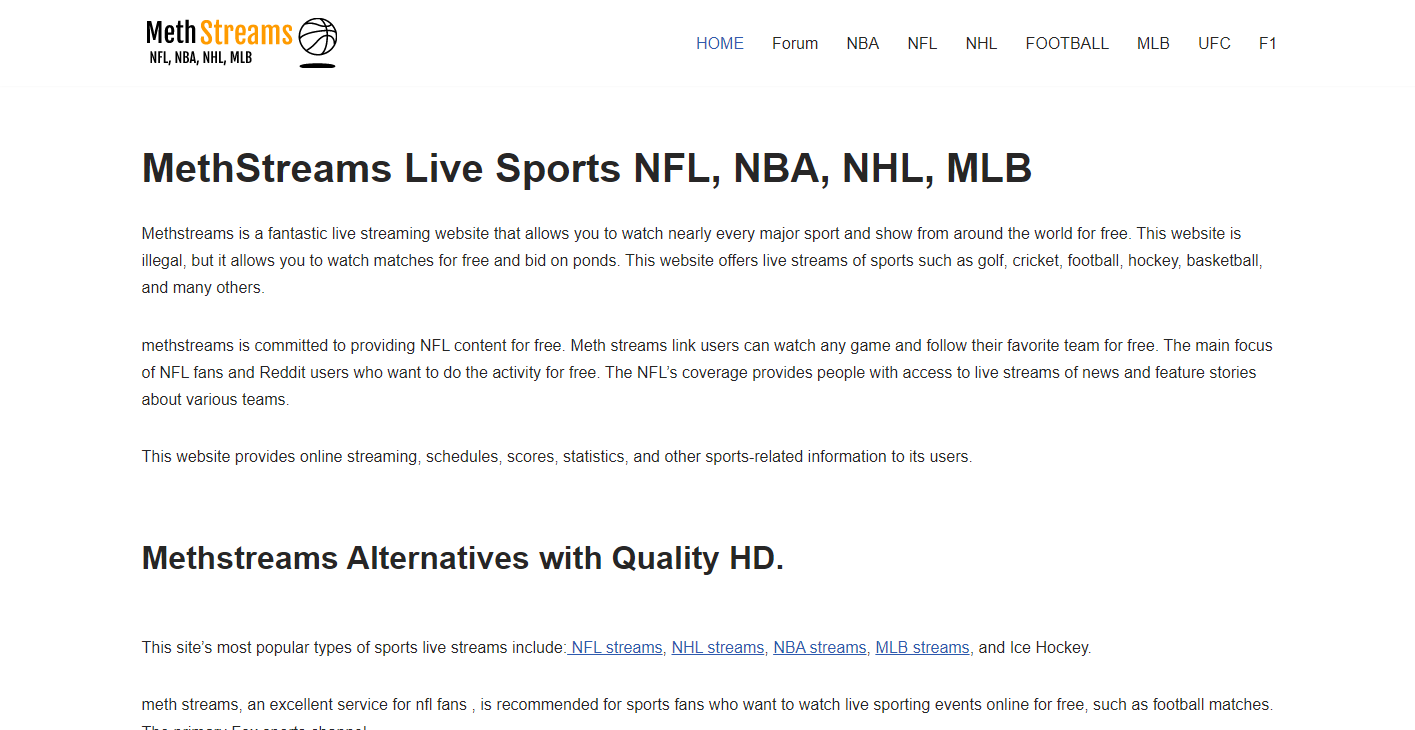Screen dimensions: 1415x730
Task: Follow the NHL streams hyperlink
Action: (718, 647)
